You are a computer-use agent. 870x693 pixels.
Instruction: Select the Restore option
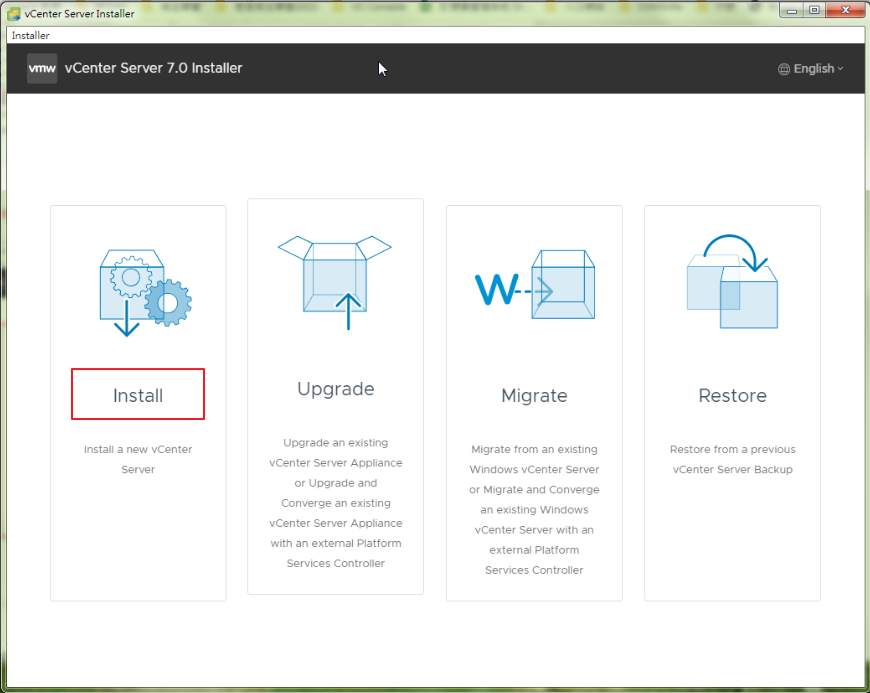[732, 396]
